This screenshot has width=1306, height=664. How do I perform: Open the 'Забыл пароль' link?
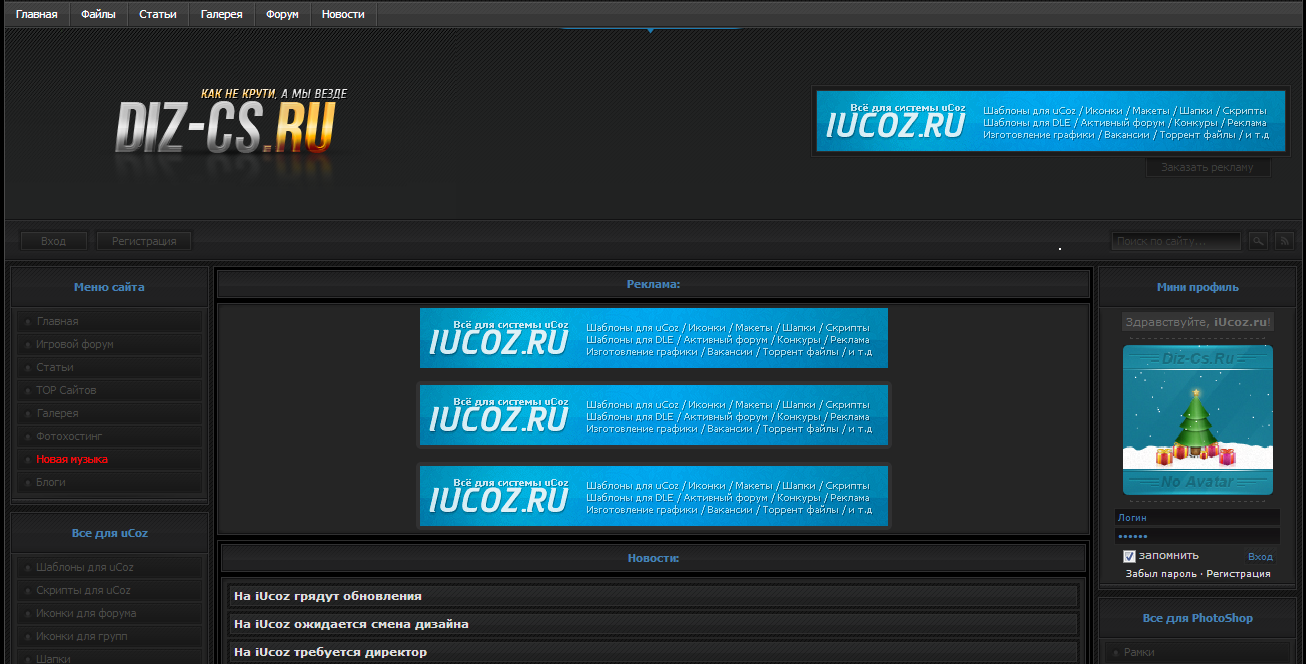click(1160, 574)
